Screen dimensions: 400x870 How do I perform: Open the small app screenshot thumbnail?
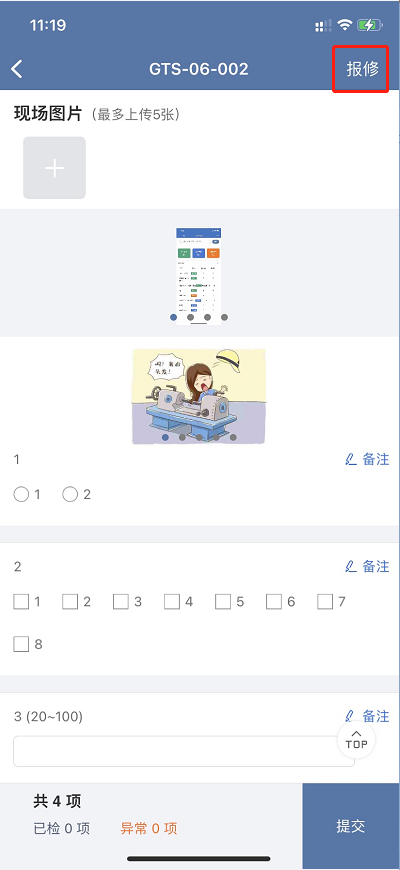(199, 276)
